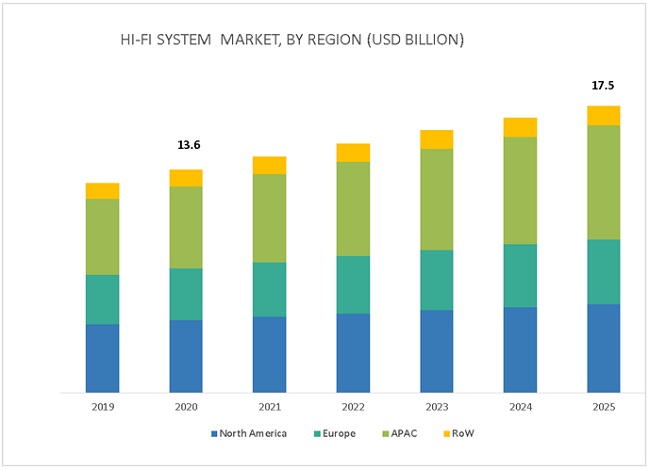Select the chart title text
The width and height of the screenshot is (650, 470).
pos(291,40)
